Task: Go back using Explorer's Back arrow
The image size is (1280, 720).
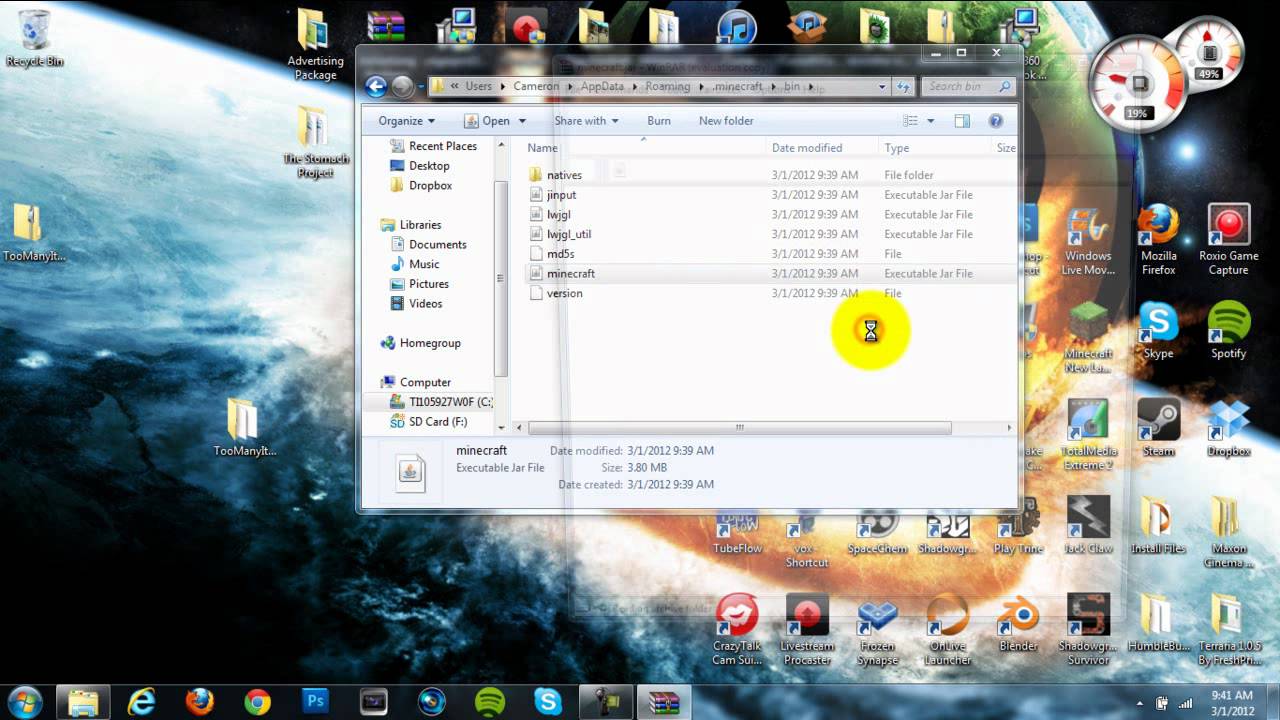Action: click(x=376, y=87)
